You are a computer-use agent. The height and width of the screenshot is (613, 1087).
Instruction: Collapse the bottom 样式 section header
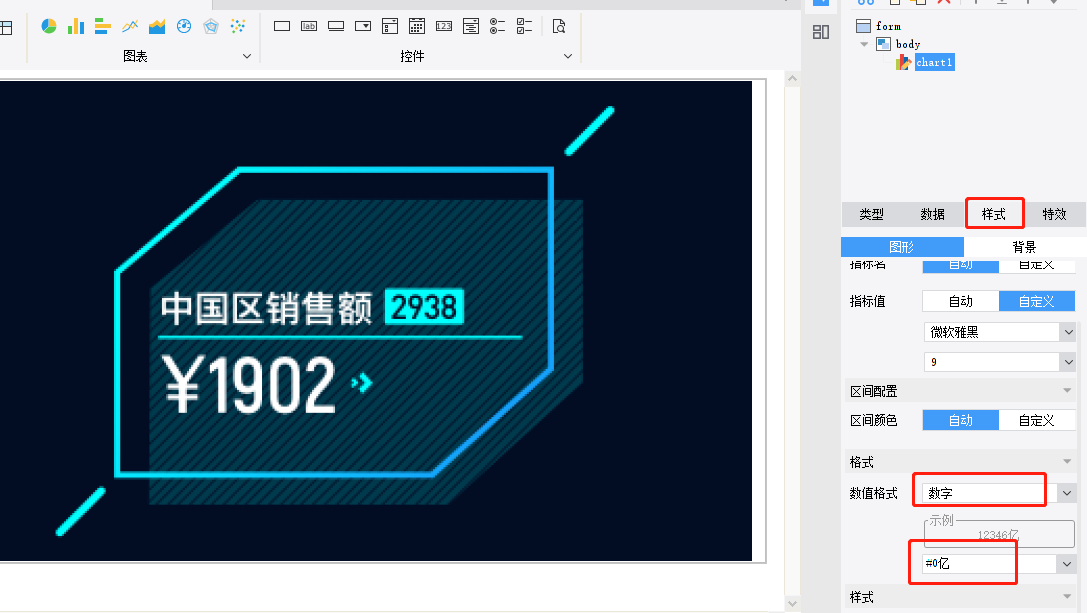pos(1067,597)
